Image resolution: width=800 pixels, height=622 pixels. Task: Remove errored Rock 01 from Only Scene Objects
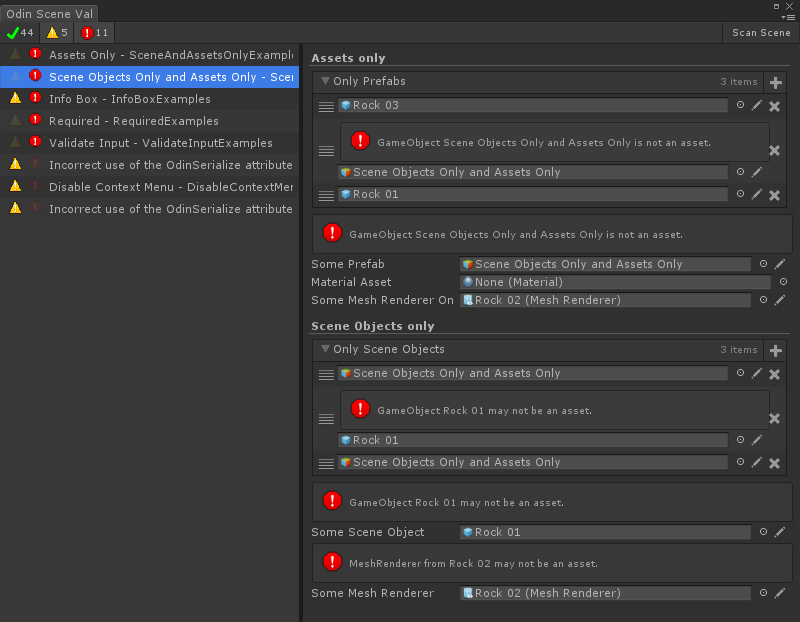coord(774,418)
